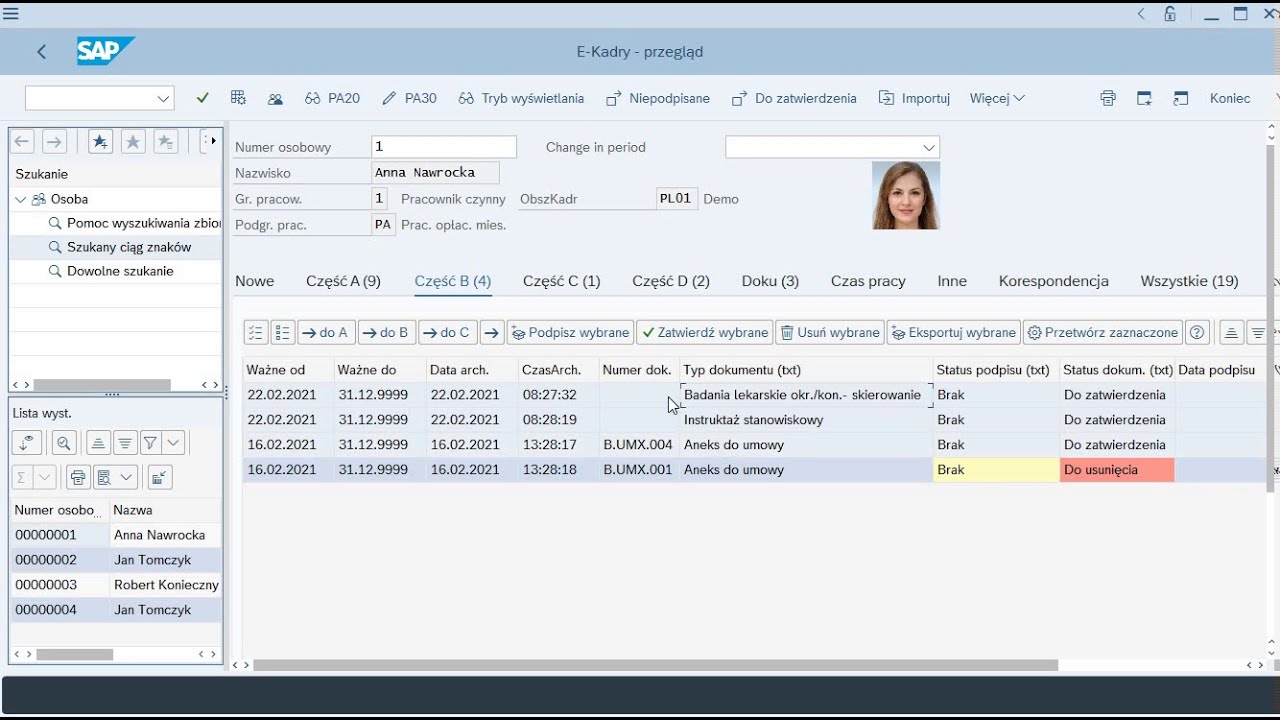Click the Instruktaż stanowiskowy document row
The height and width of the screenshot is (720, 1280).
[x=754, y=420]
